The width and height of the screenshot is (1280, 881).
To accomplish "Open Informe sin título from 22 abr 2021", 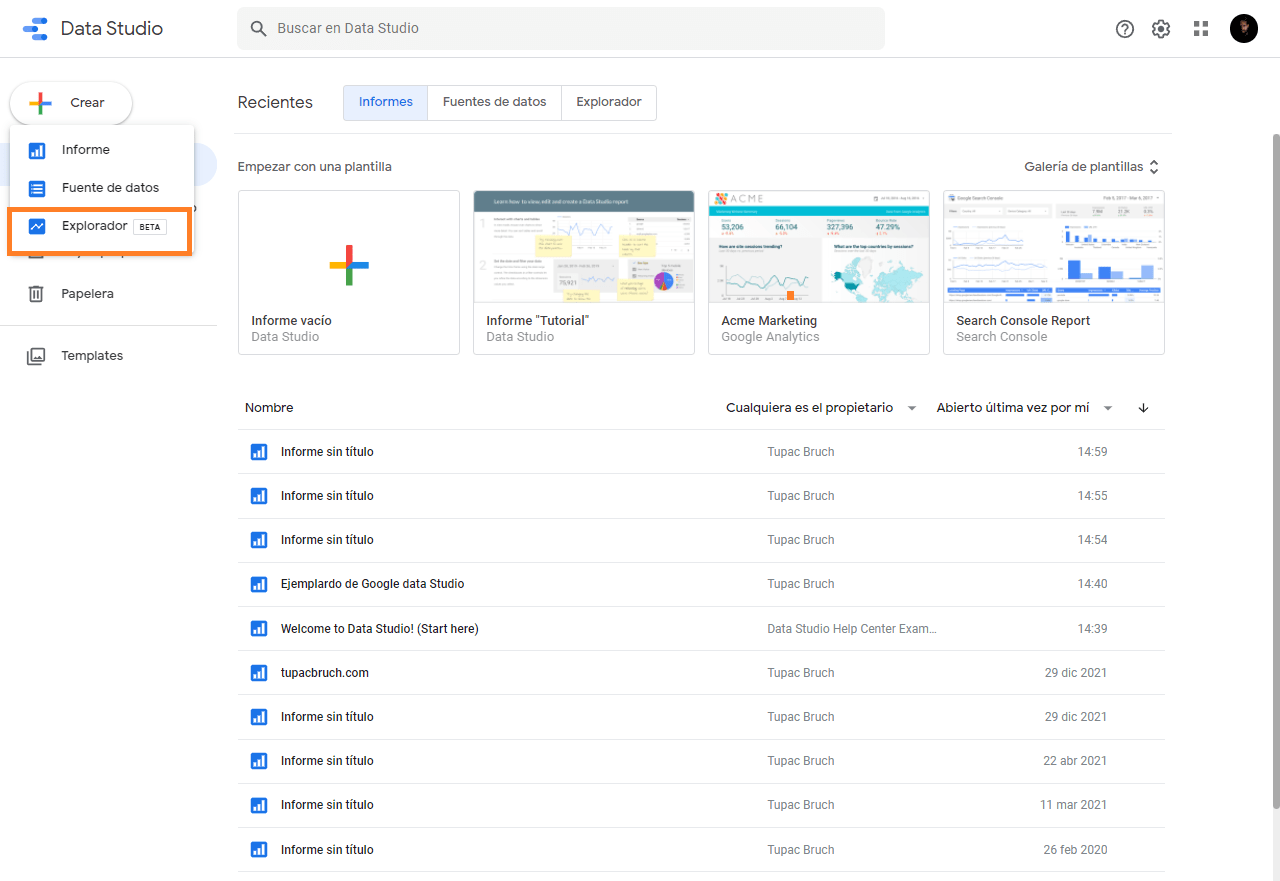I will tap(327, 761).
